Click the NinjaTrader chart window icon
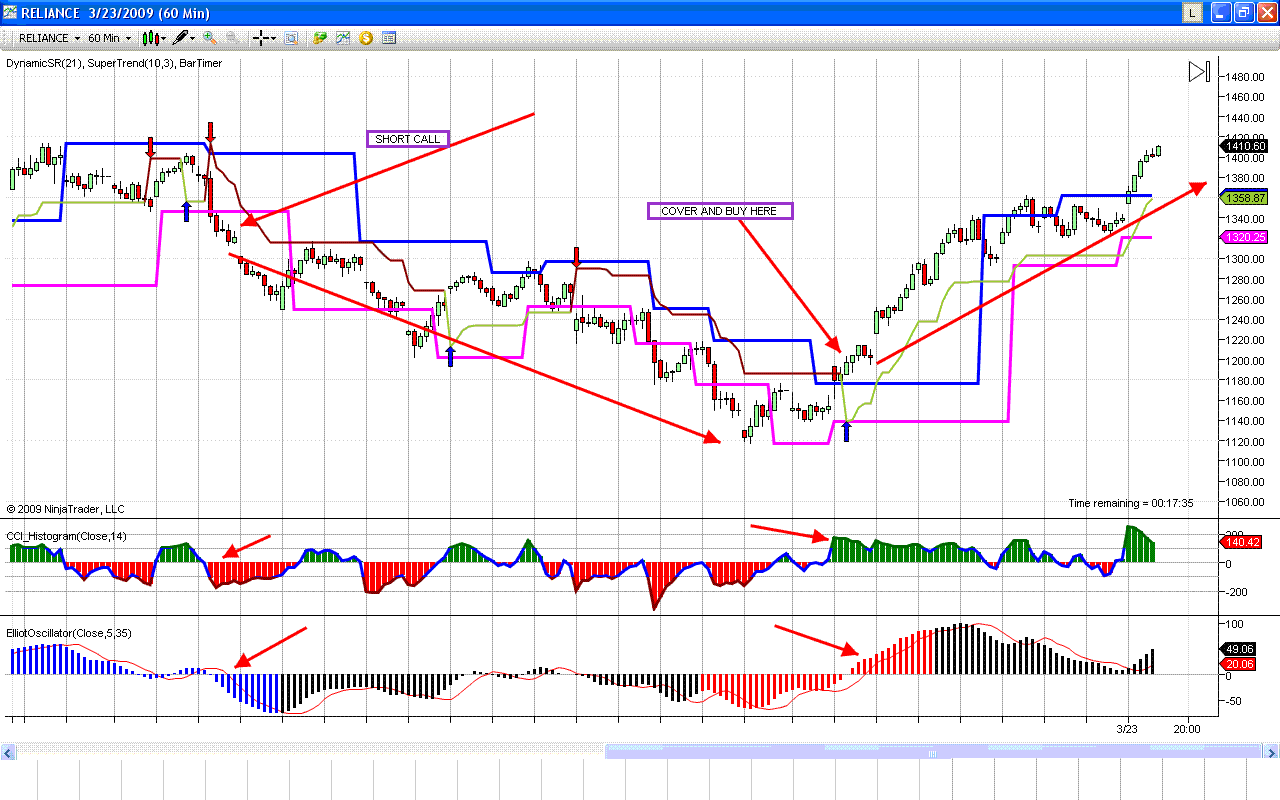Viewport: 1280px width, 800px height. (11, 12)
